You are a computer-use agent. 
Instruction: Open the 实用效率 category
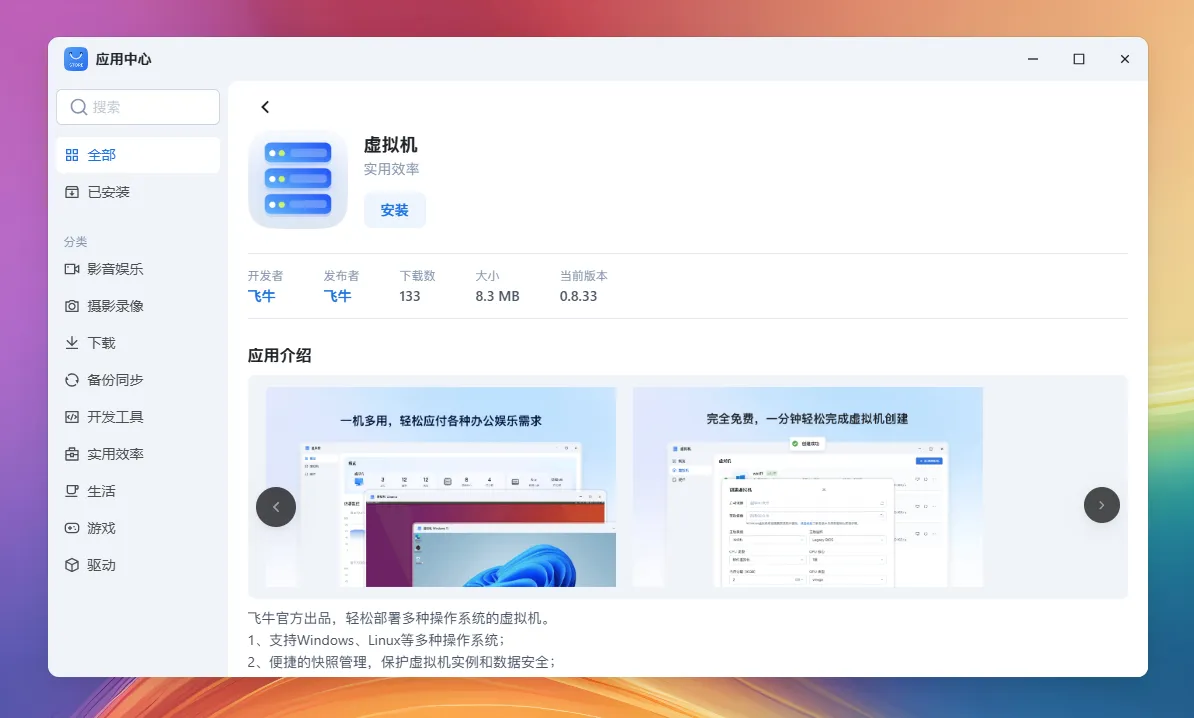(x=114, y=454)
